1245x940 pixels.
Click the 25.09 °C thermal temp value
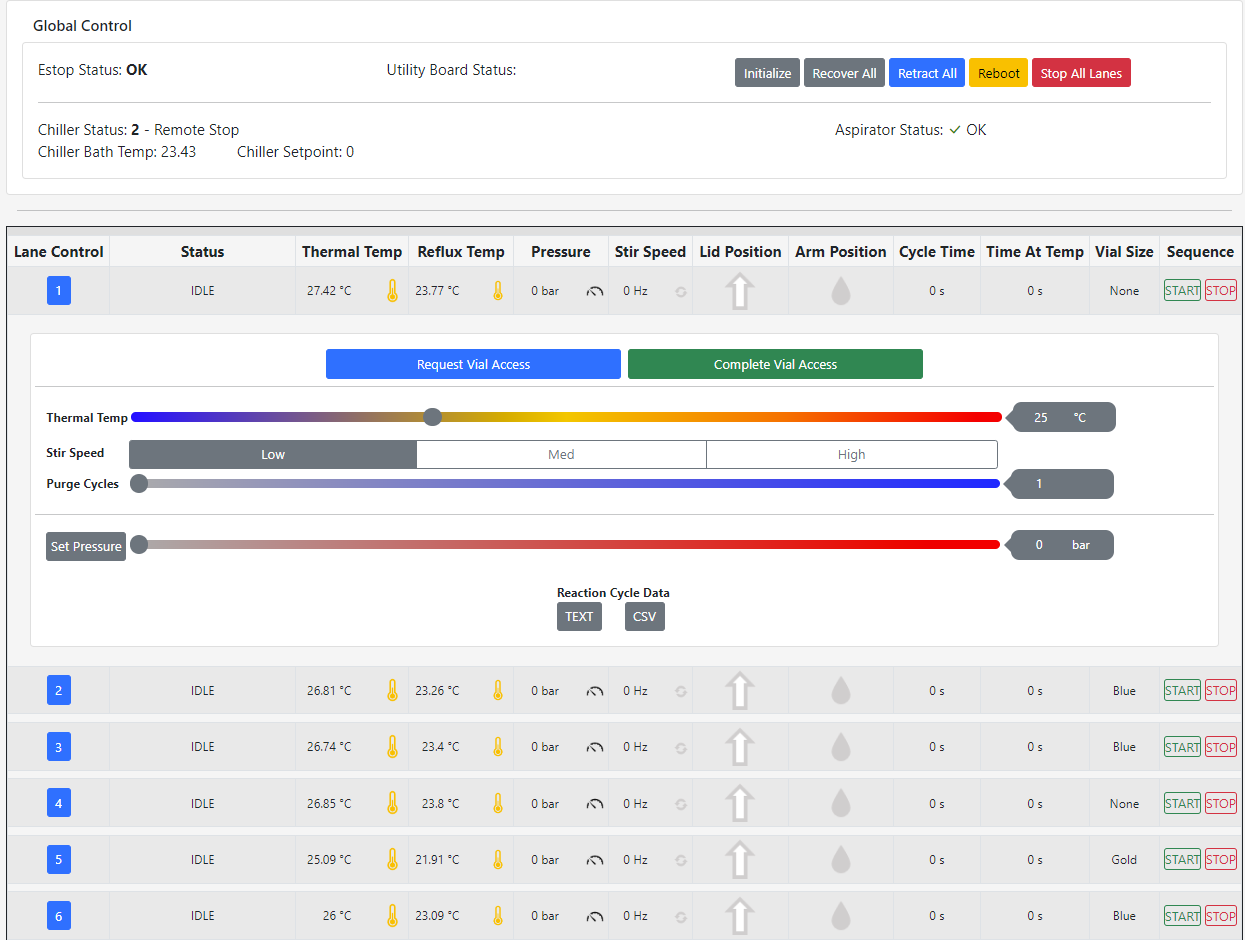tap(329, 860)
